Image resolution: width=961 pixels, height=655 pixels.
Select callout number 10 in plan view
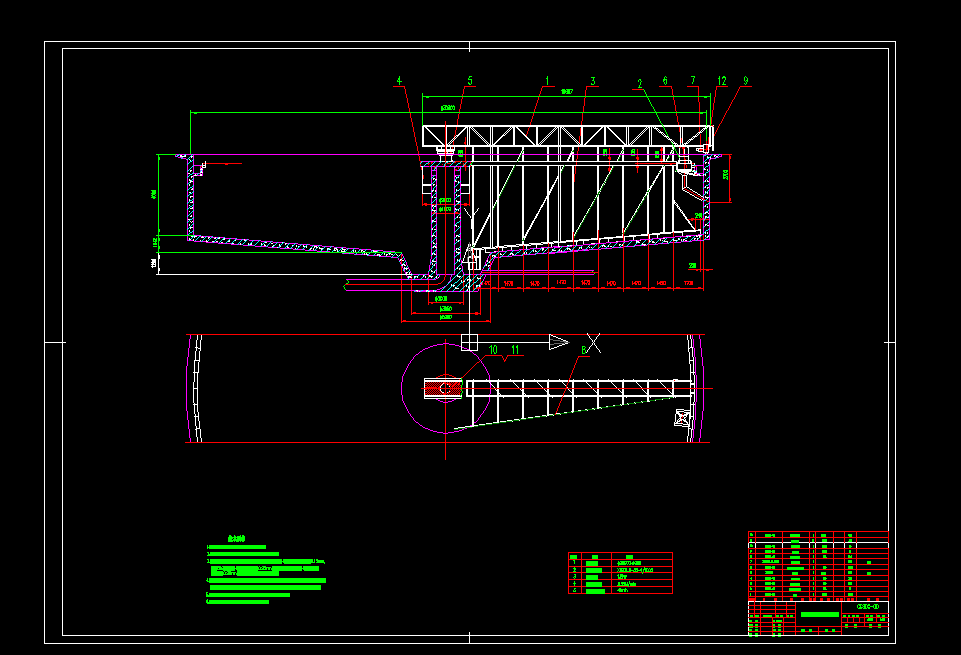click(493, 350)
